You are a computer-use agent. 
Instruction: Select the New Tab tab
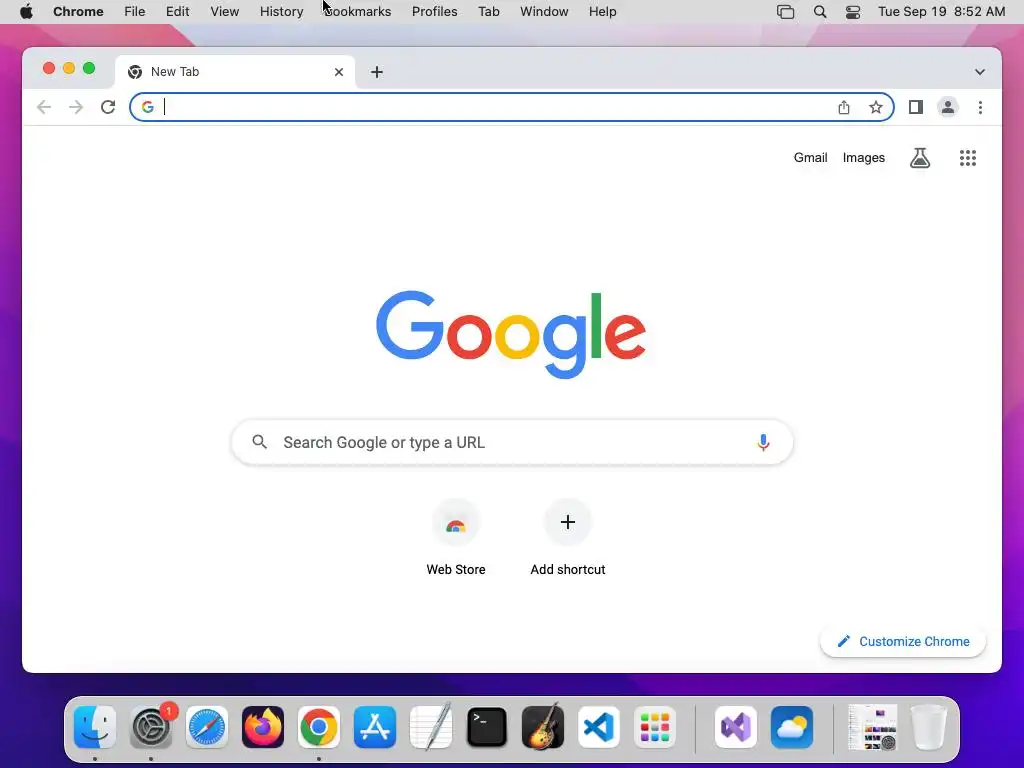235,72
